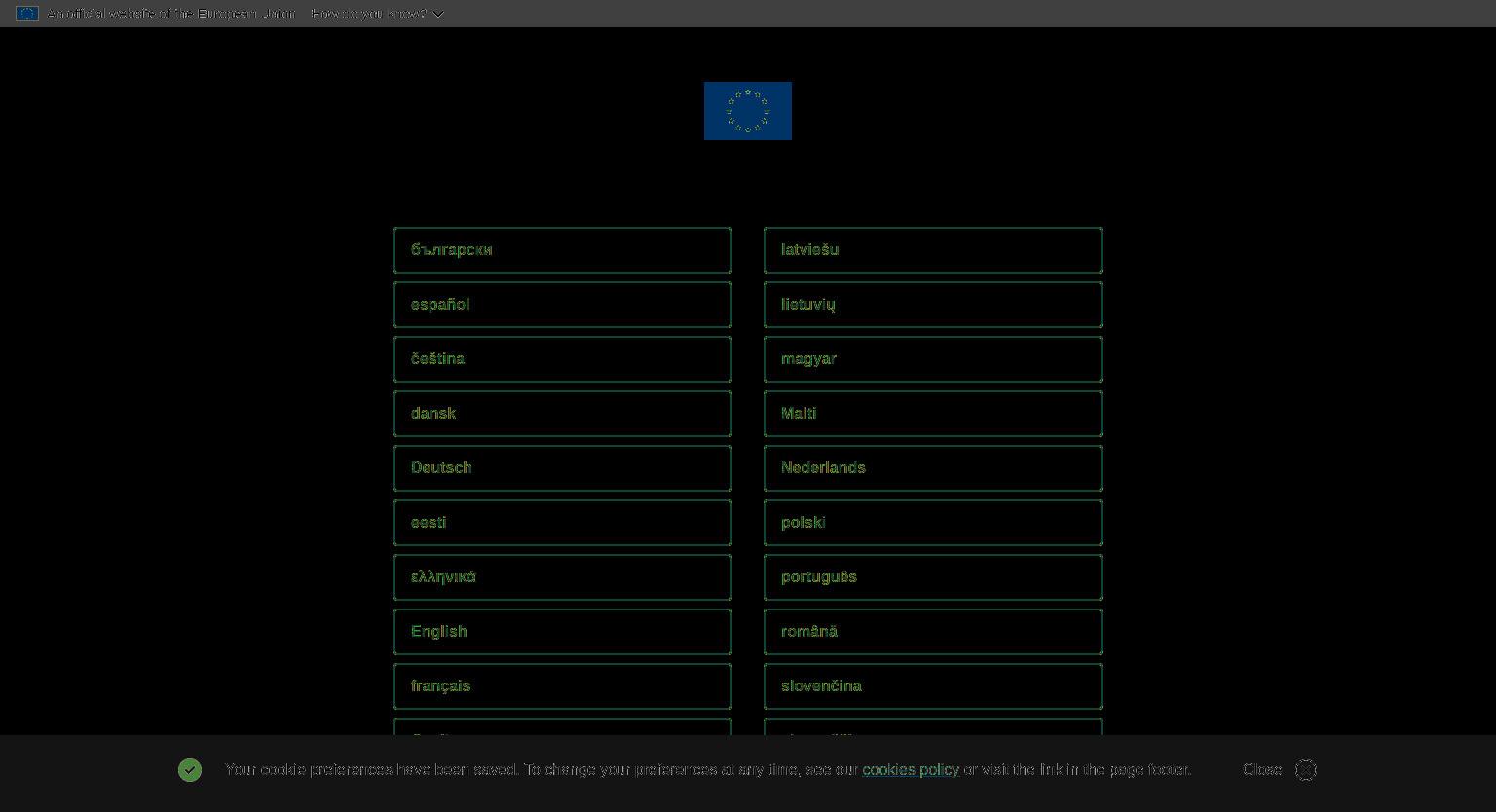
Task: Select français language
Action: (x=563, y=686)
